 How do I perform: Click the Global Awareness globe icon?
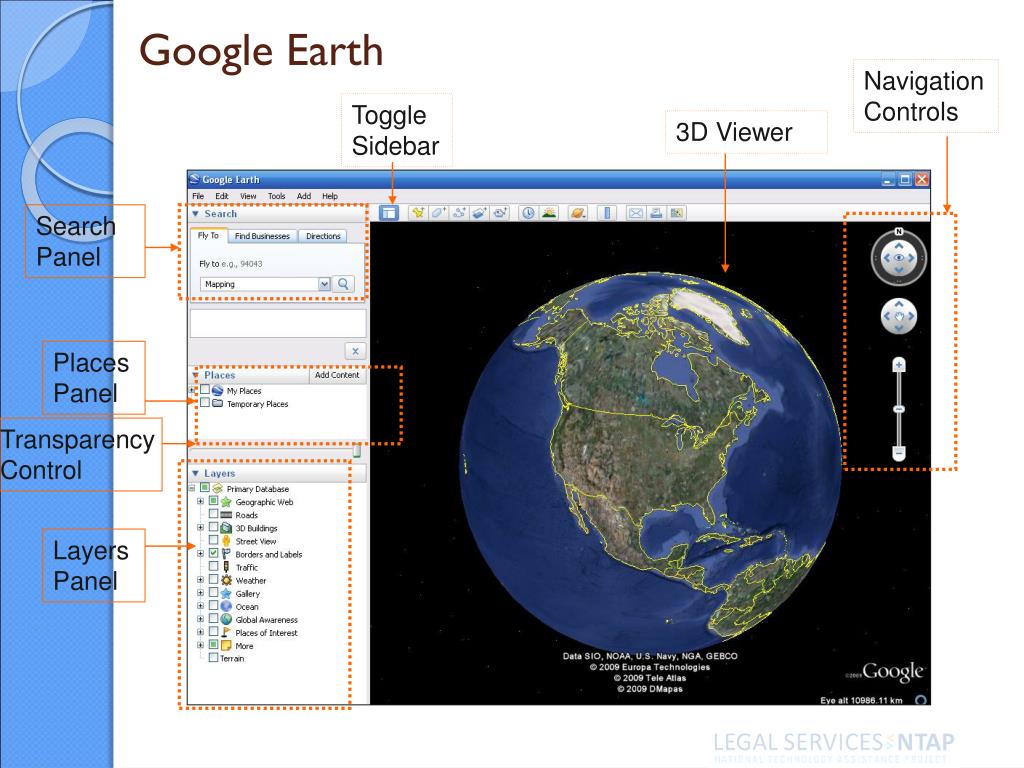[226, 619]
